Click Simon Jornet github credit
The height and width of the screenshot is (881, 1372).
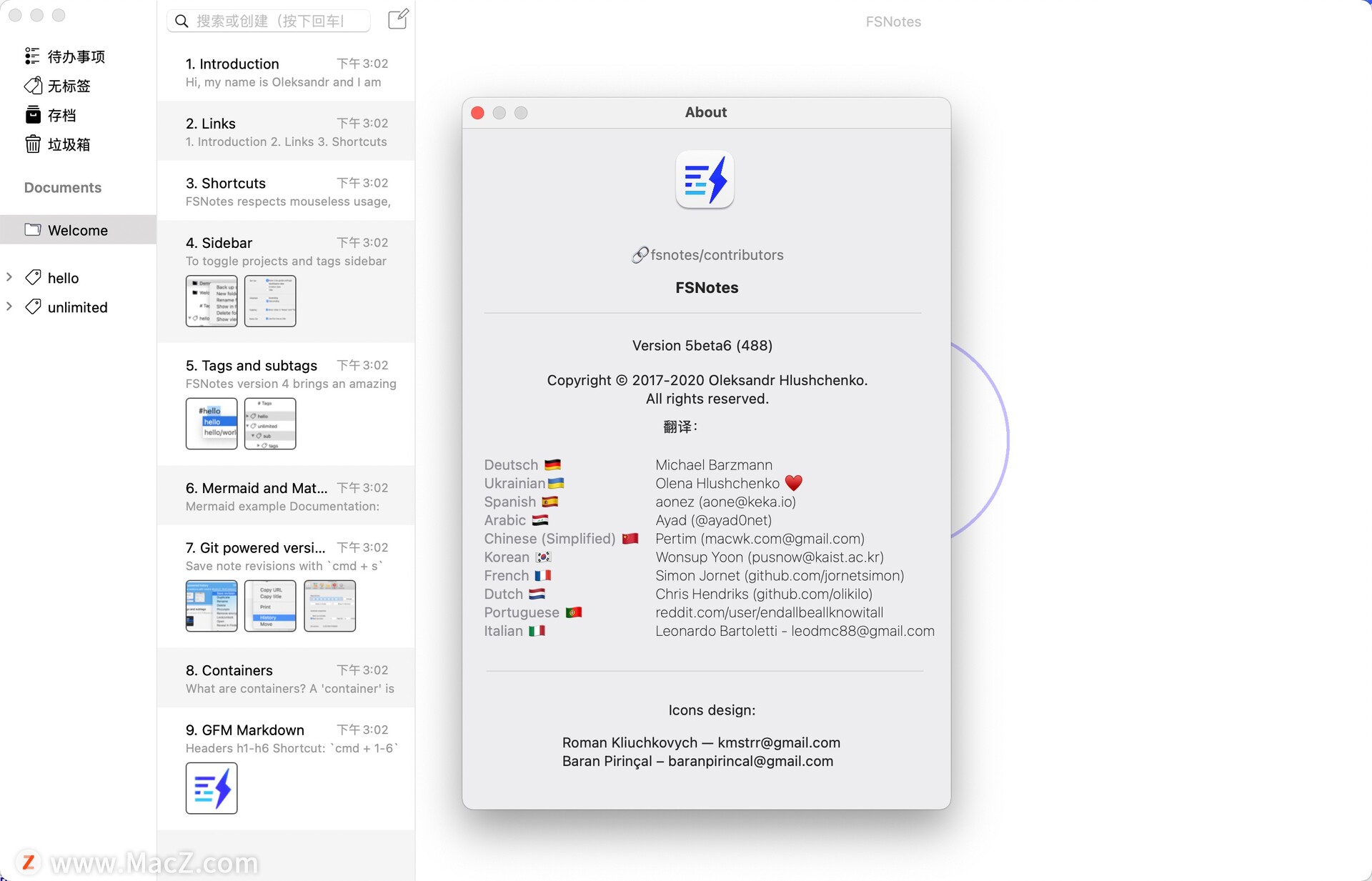[780, 575]
